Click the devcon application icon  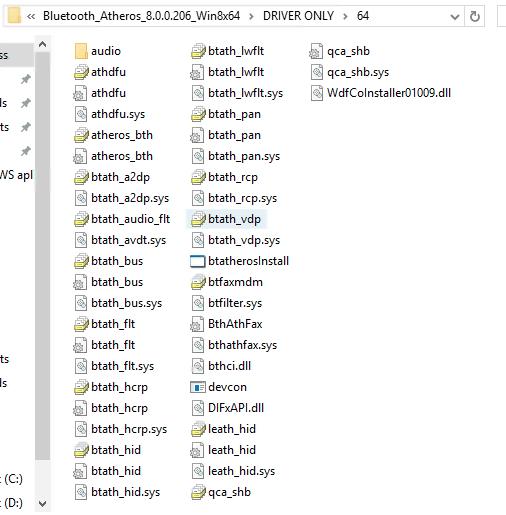click(198, 387)
